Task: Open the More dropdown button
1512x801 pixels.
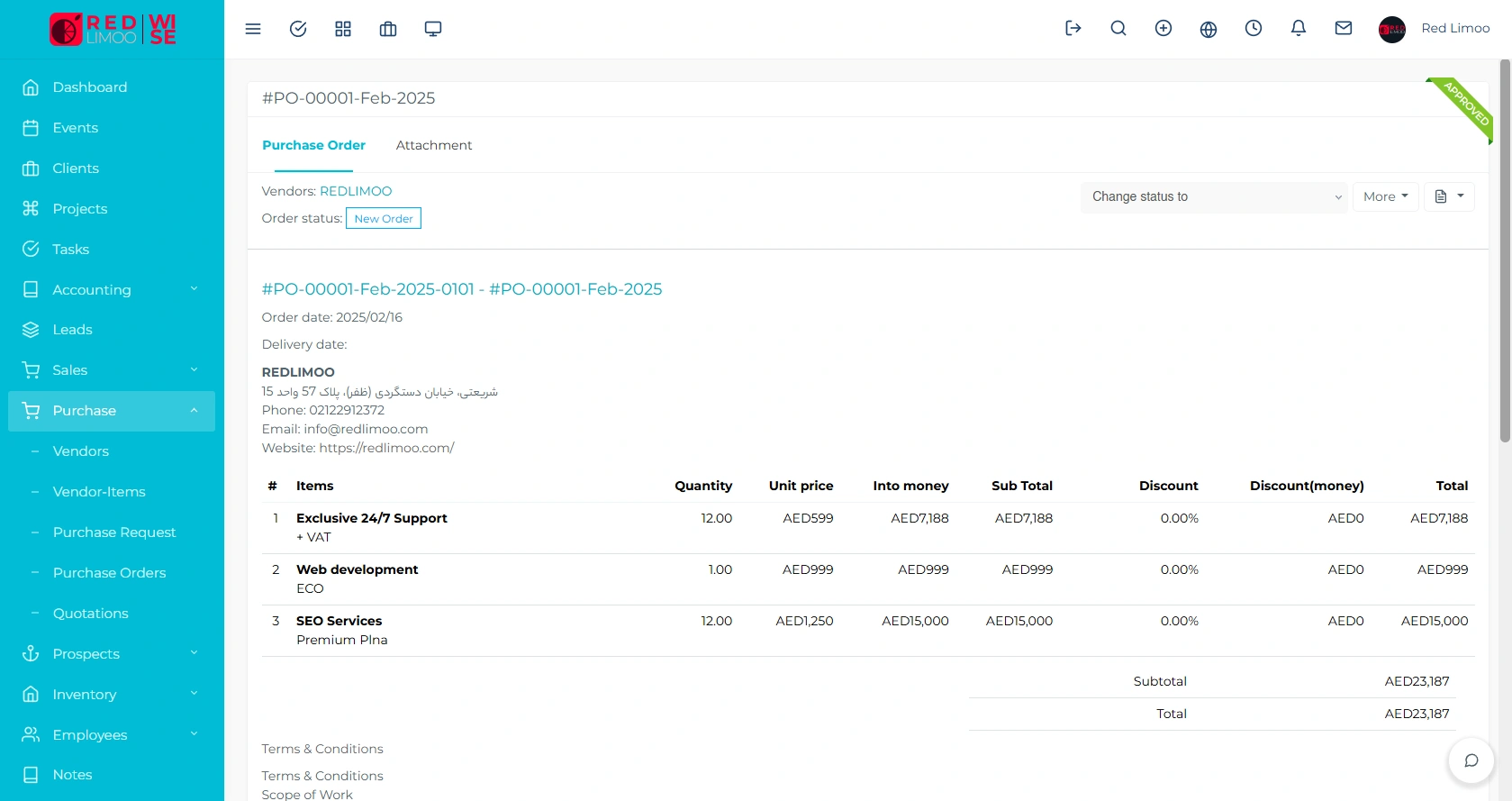Action: click(1386, 196)
